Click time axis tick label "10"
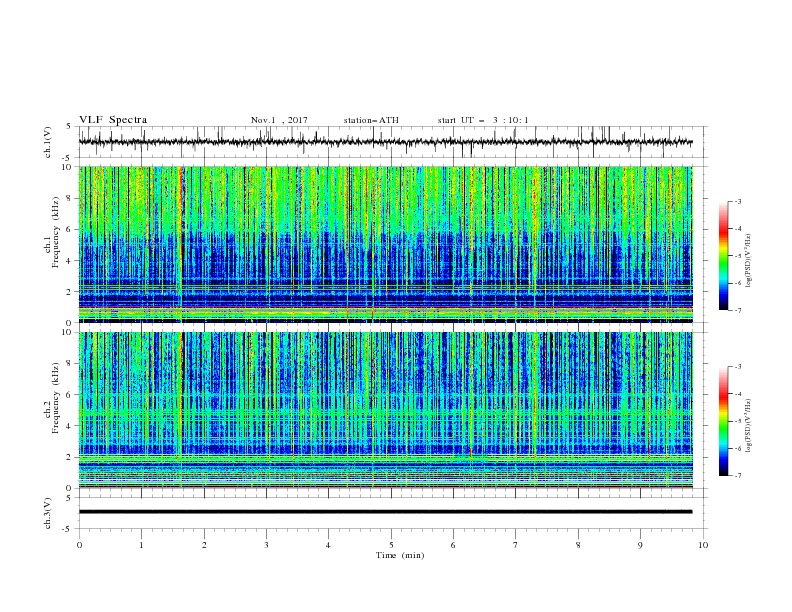This screenshot has height=612, width=792. click(x=703, y=545)
